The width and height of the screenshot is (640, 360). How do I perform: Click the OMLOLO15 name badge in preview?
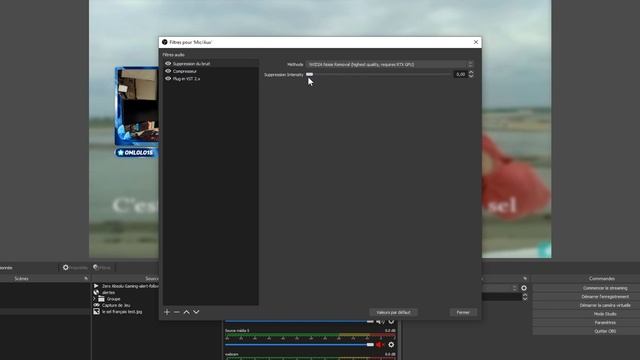coord(136,153)
